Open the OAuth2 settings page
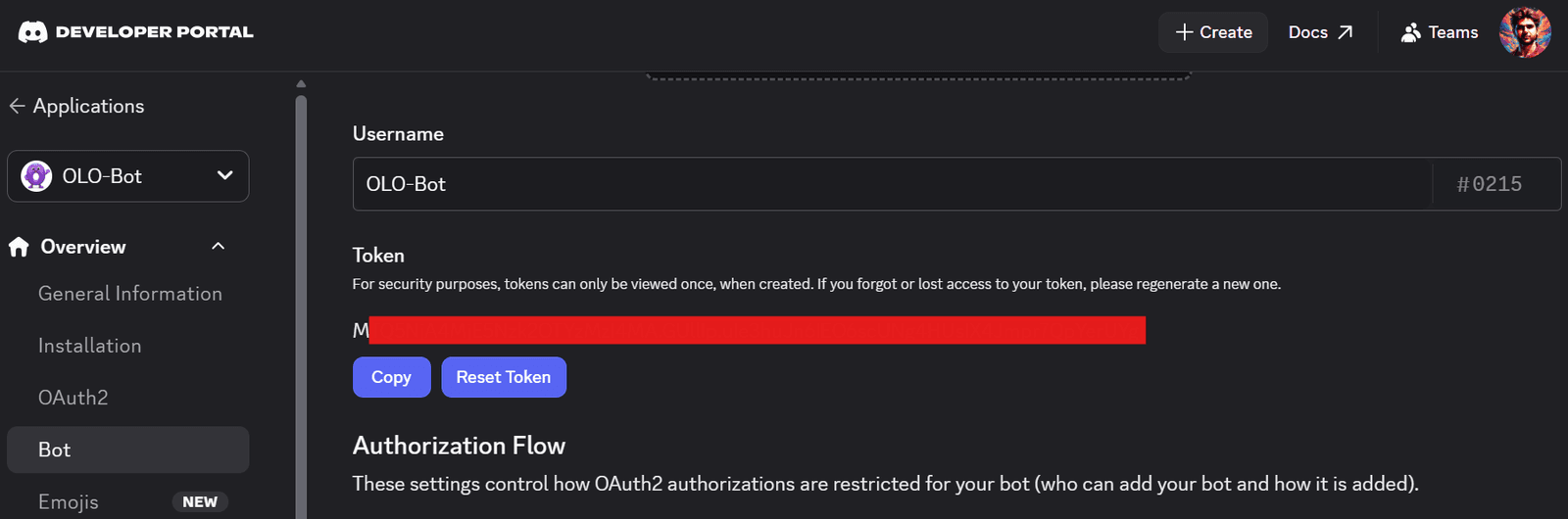The width and height of the screenshot is (1568, 519). pyautogui.click(x=73, y=398)
